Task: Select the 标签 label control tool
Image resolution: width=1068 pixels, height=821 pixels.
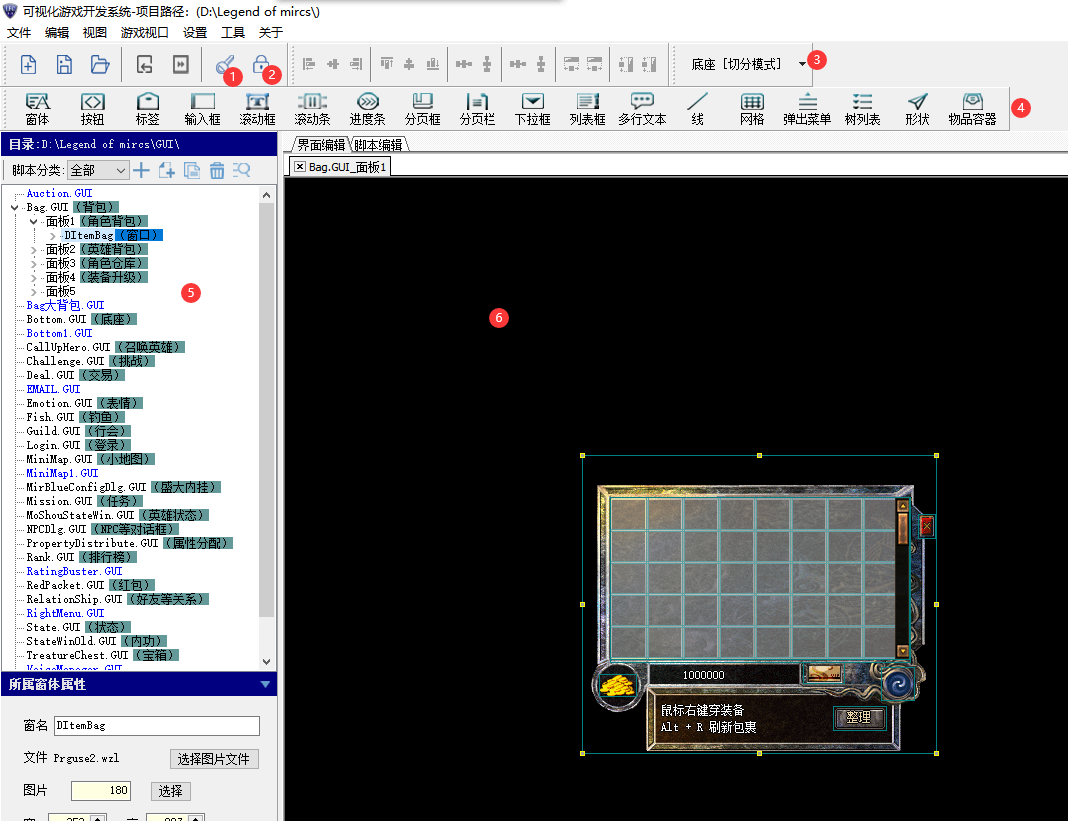Action: (x=147, y=109)
